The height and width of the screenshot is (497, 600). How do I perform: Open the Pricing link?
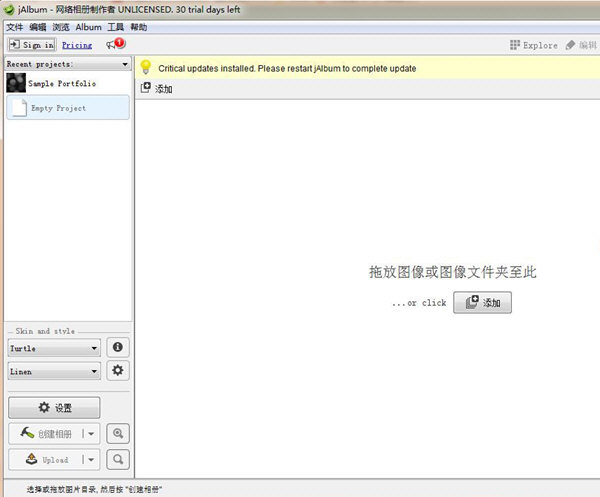pyautogui.click(x=77, y=45)
